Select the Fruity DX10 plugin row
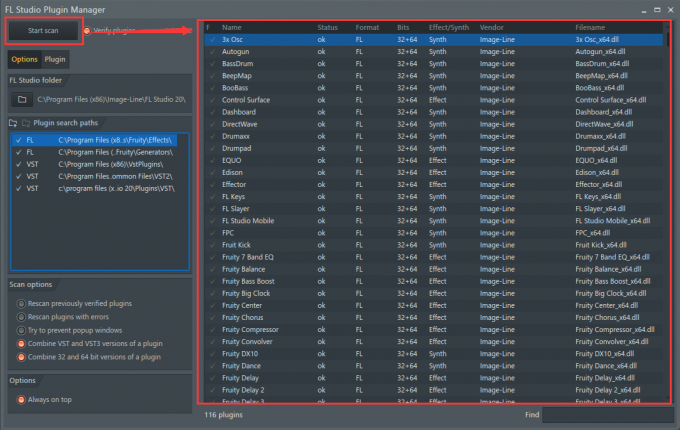The height and width of the screenshot is (430, 680). pos(434,354)
